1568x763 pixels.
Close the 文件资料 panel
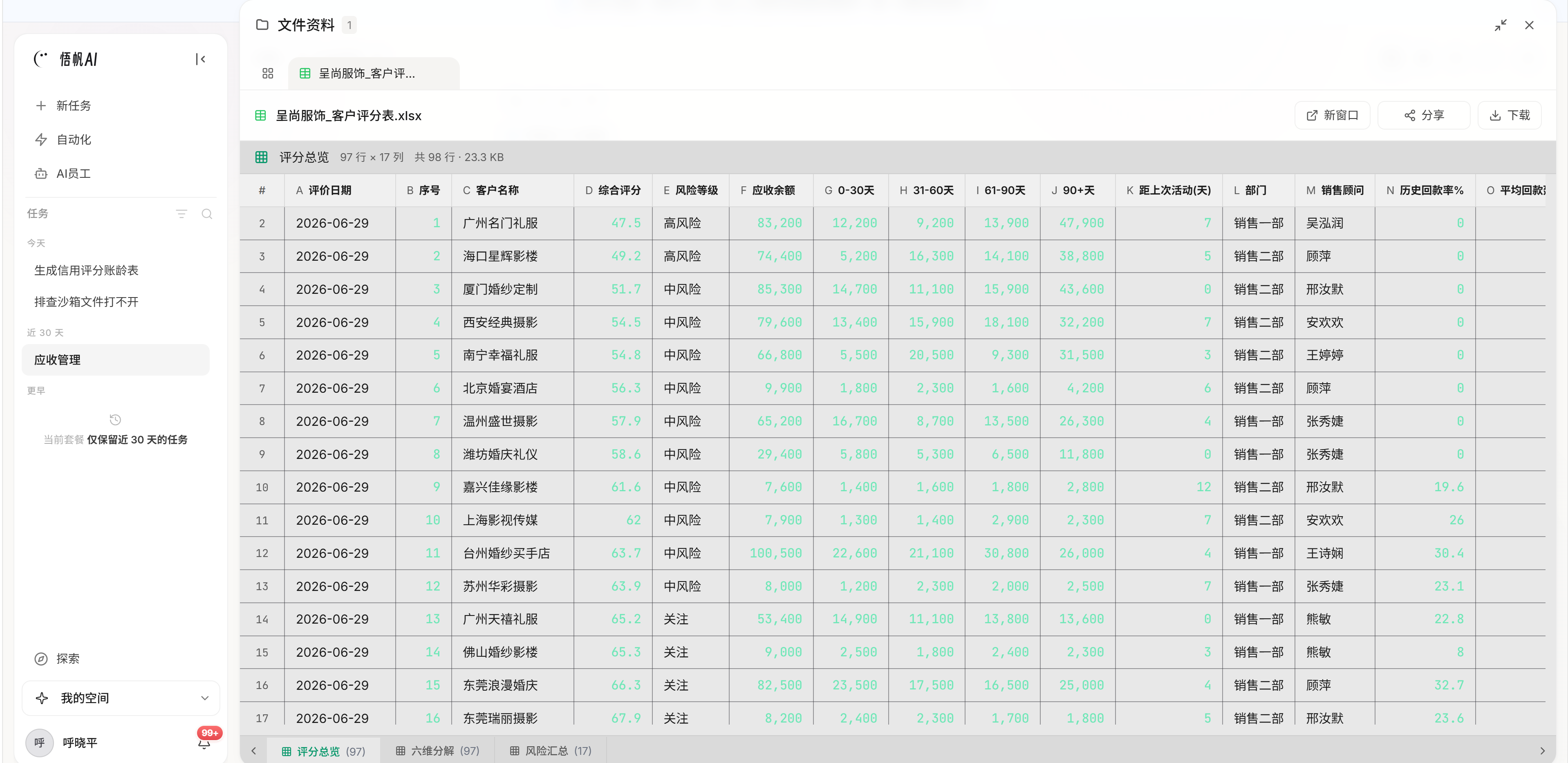tap(1529, 25)
